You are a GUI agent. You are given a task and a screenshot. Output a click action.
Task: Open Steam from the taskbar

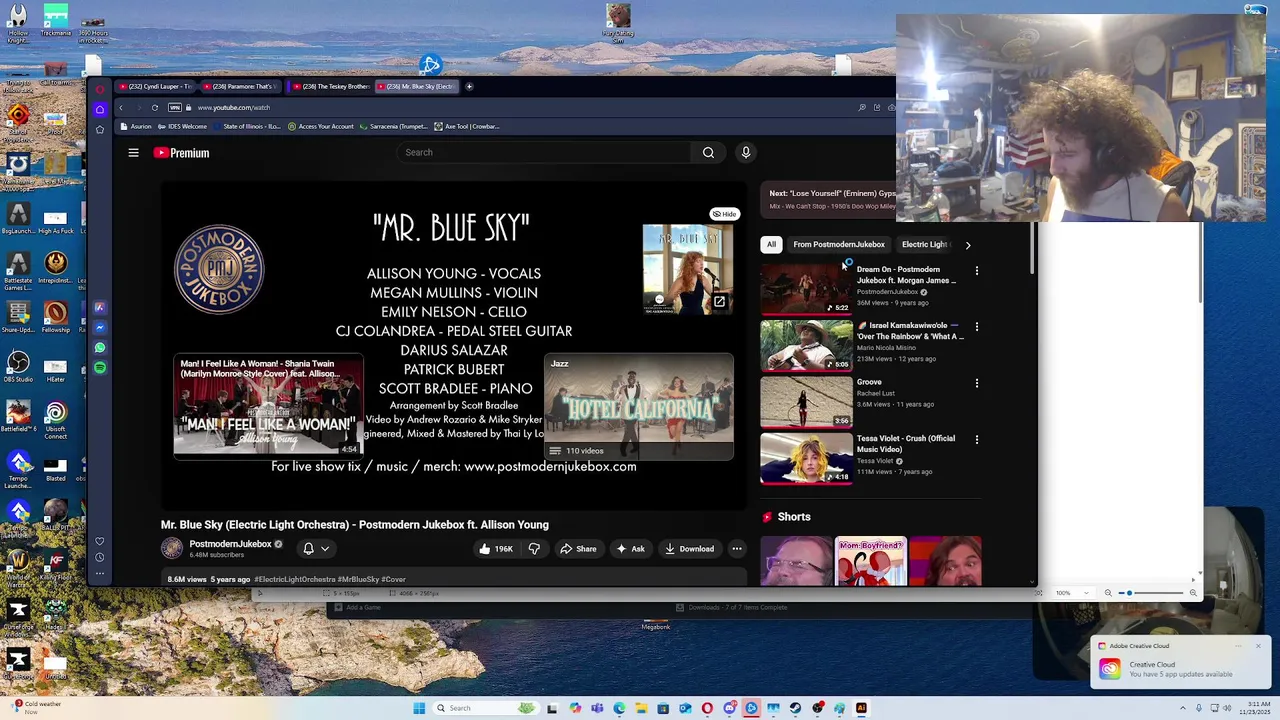795,708
